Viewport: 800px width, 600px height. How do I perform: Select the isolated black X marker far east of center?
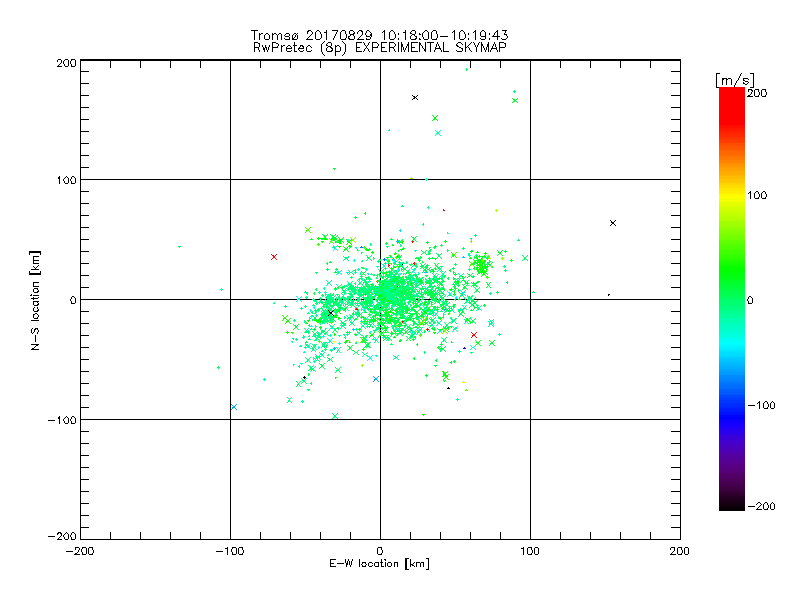pos(613,223)
